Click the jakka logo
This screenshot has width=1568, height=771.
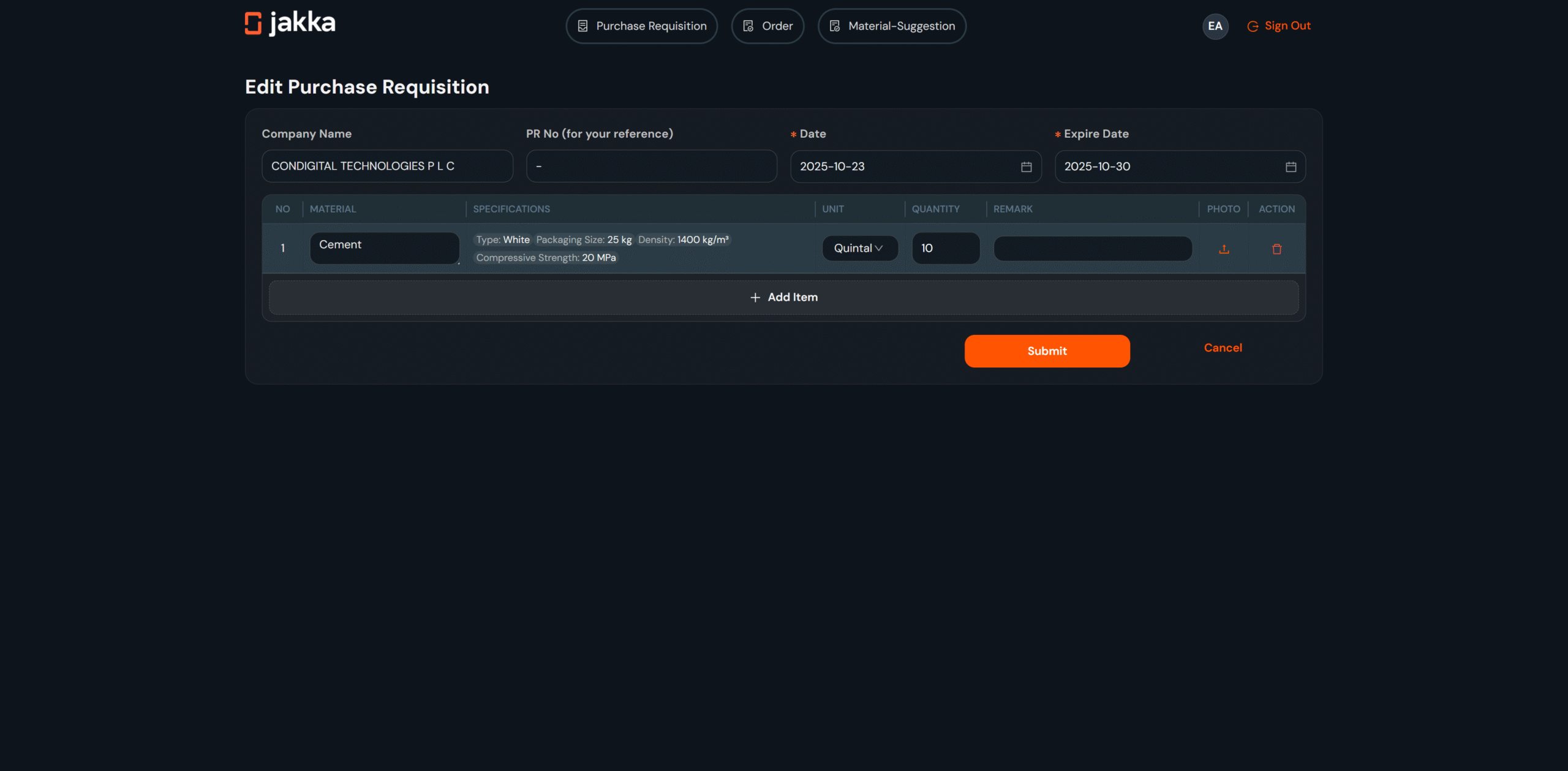click(x=290, y=23)
